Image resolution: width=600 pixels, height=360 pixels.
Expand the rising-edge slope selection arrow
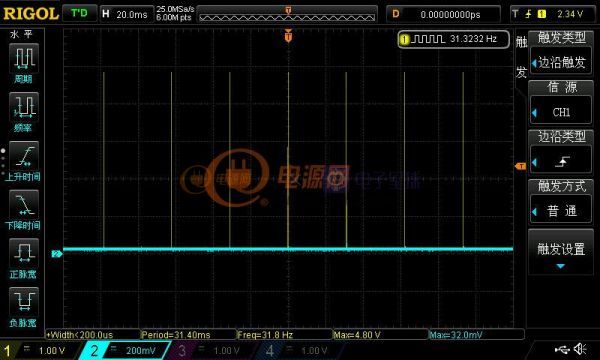pyautogui.click(x=534, y=162)
